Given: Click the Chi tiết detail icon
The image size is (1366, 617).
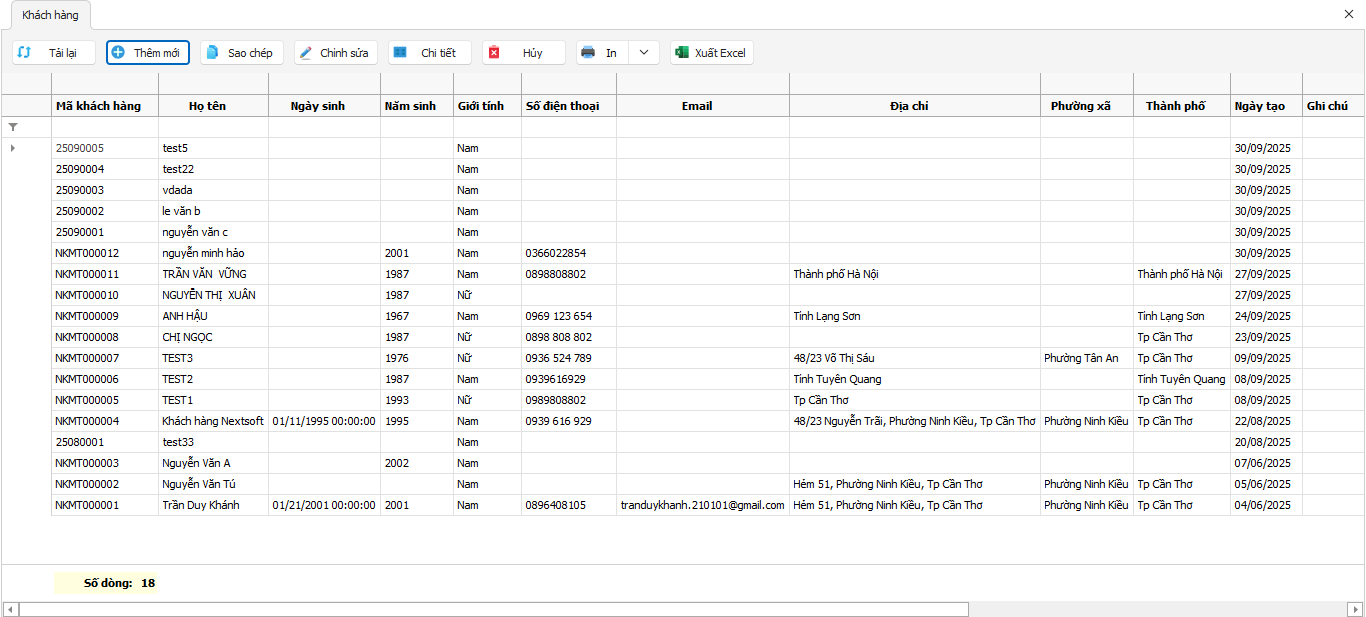Looking at the screenshot, I should 400,53.
